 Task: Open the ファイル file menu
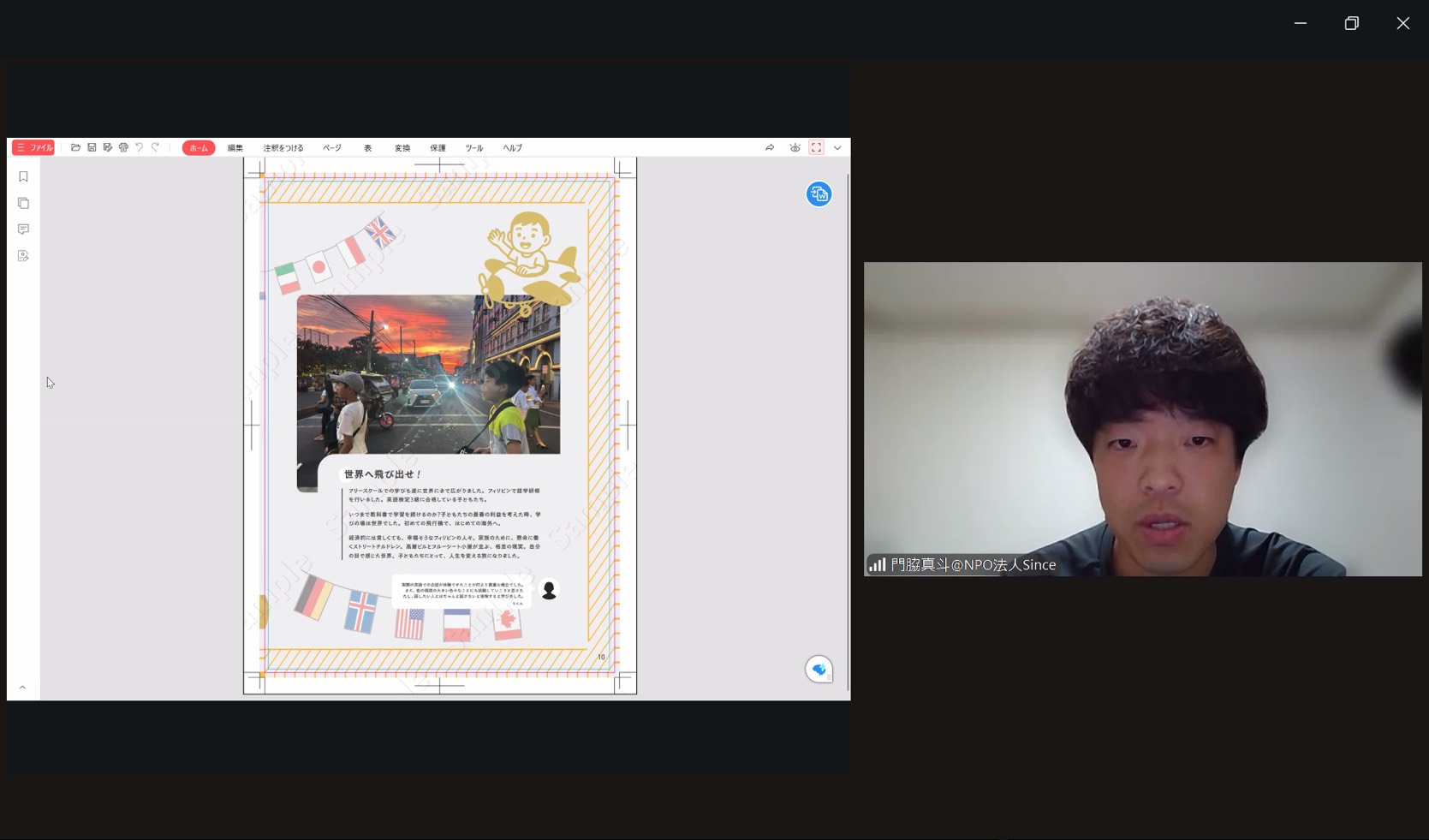point(34,148)
